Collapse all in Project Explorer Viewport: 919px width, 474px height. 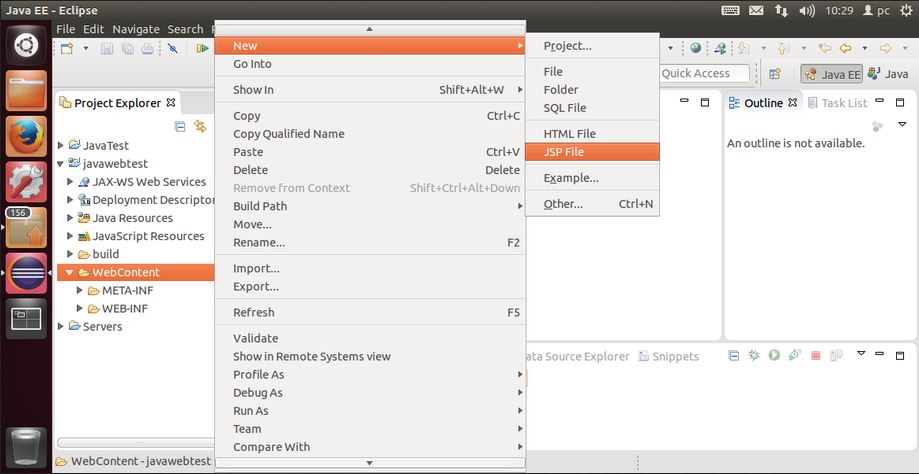point(181,126)
